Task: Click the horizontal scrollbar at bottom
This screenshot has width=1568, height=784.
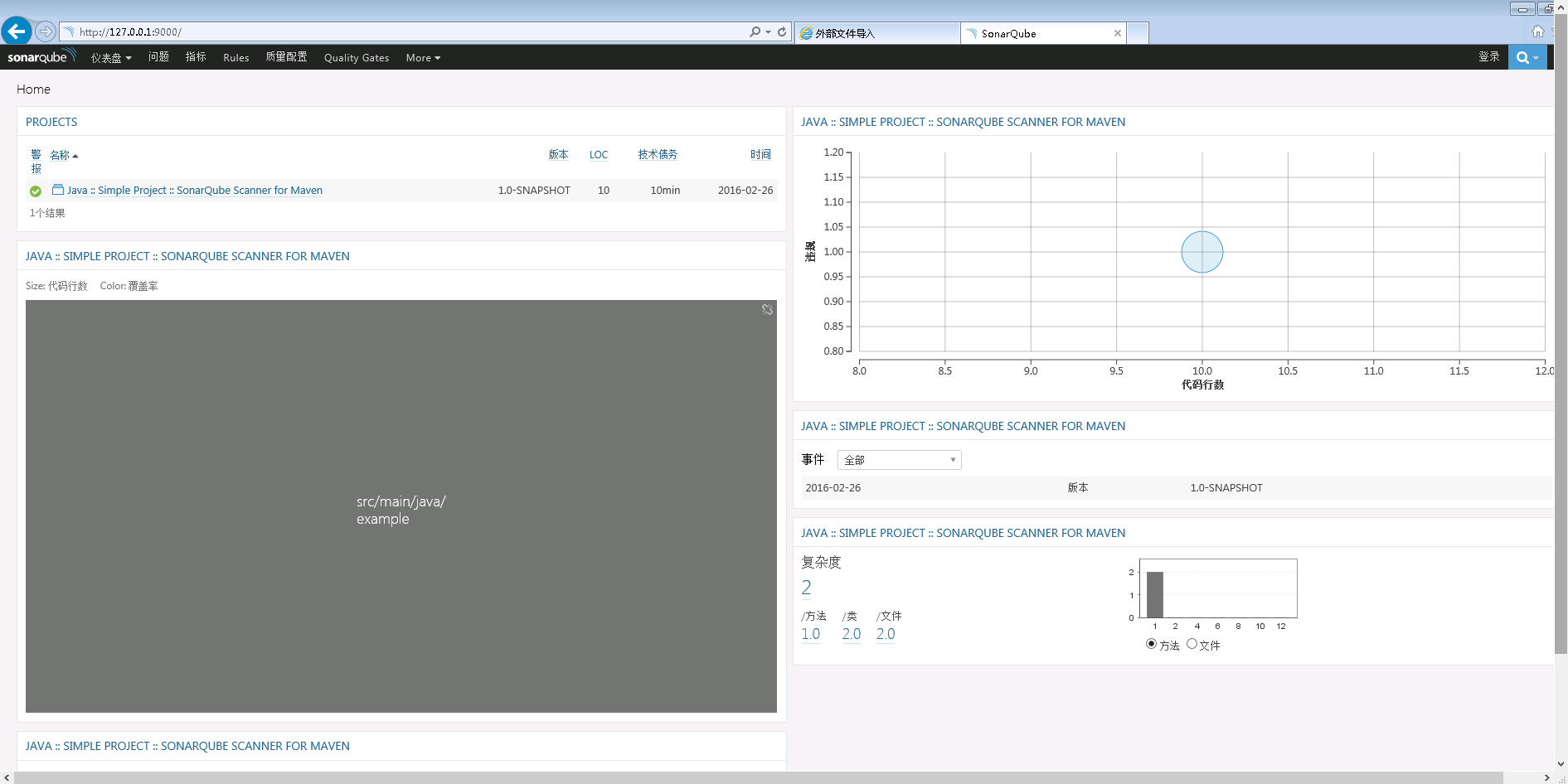Action: click(759, 777)
